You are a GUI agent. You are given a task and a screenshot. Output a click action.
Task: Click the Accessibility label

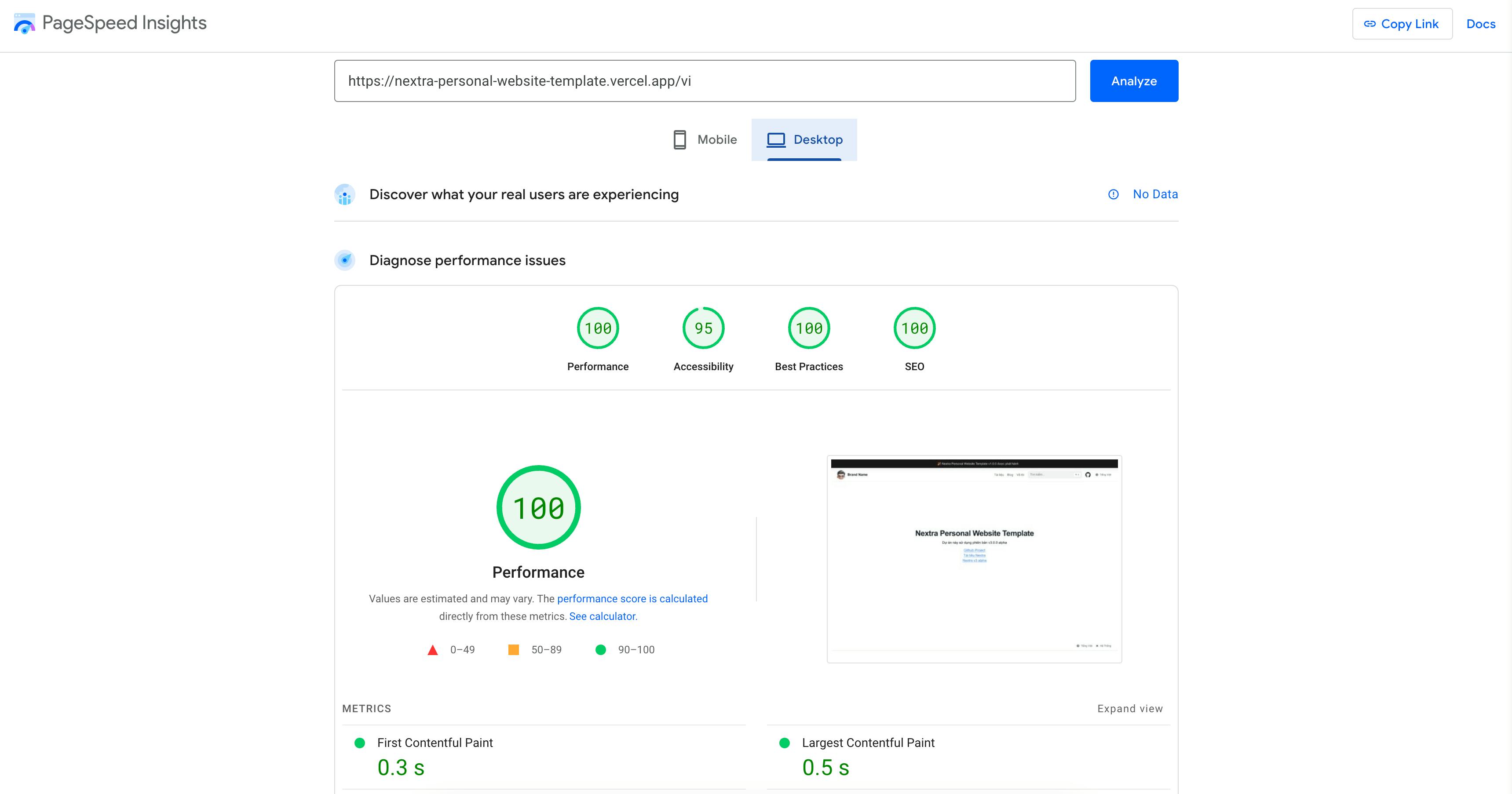703,367
